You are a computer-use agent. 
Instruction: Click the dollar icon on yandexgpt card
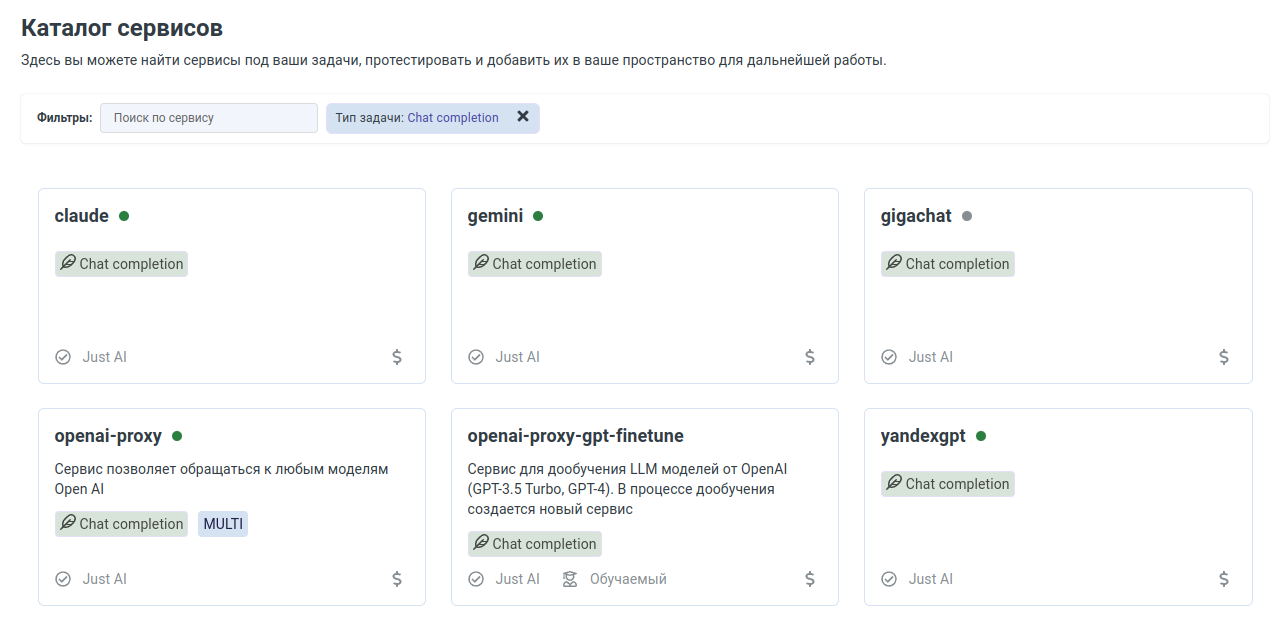[x=1224, y=579]
